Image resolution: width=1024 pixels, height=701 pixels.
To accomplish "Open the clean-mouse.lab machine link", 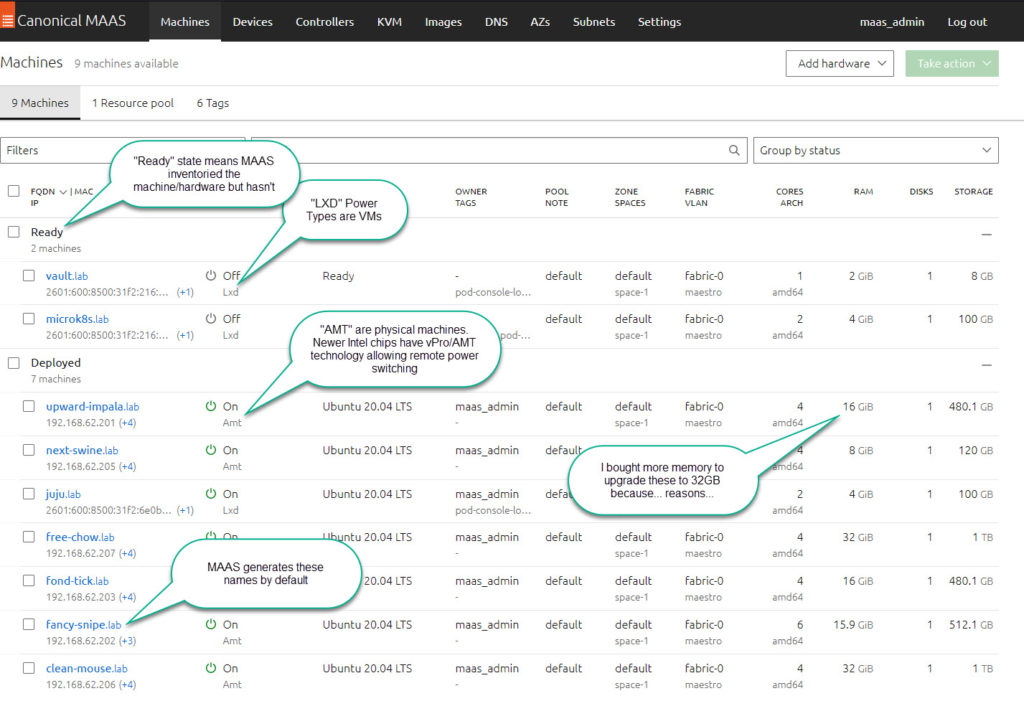I will (87, 668).
